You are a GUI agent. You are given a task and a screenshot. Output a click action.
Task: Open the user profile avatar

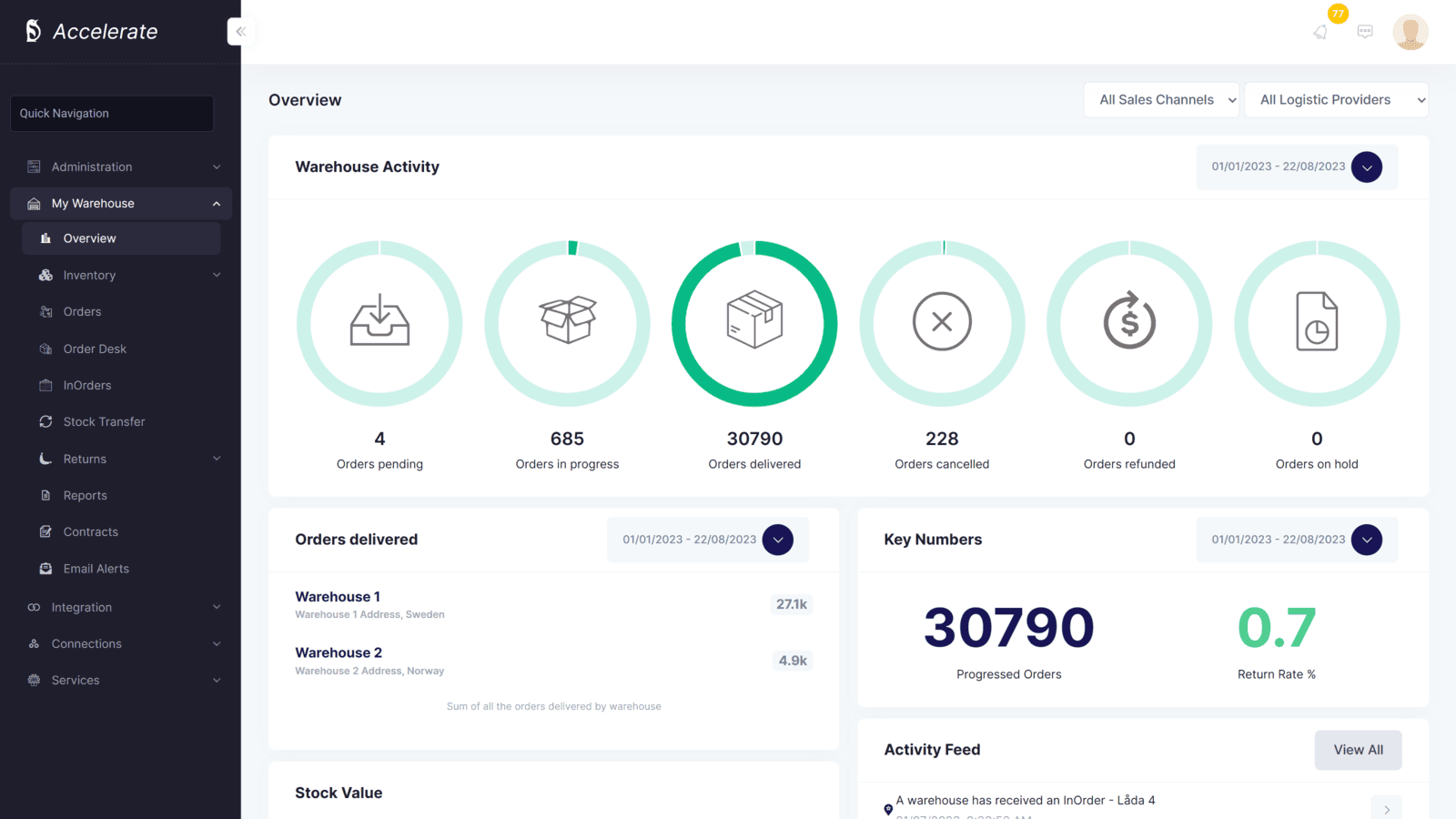pyautogui.click(x=1410, y=32)
